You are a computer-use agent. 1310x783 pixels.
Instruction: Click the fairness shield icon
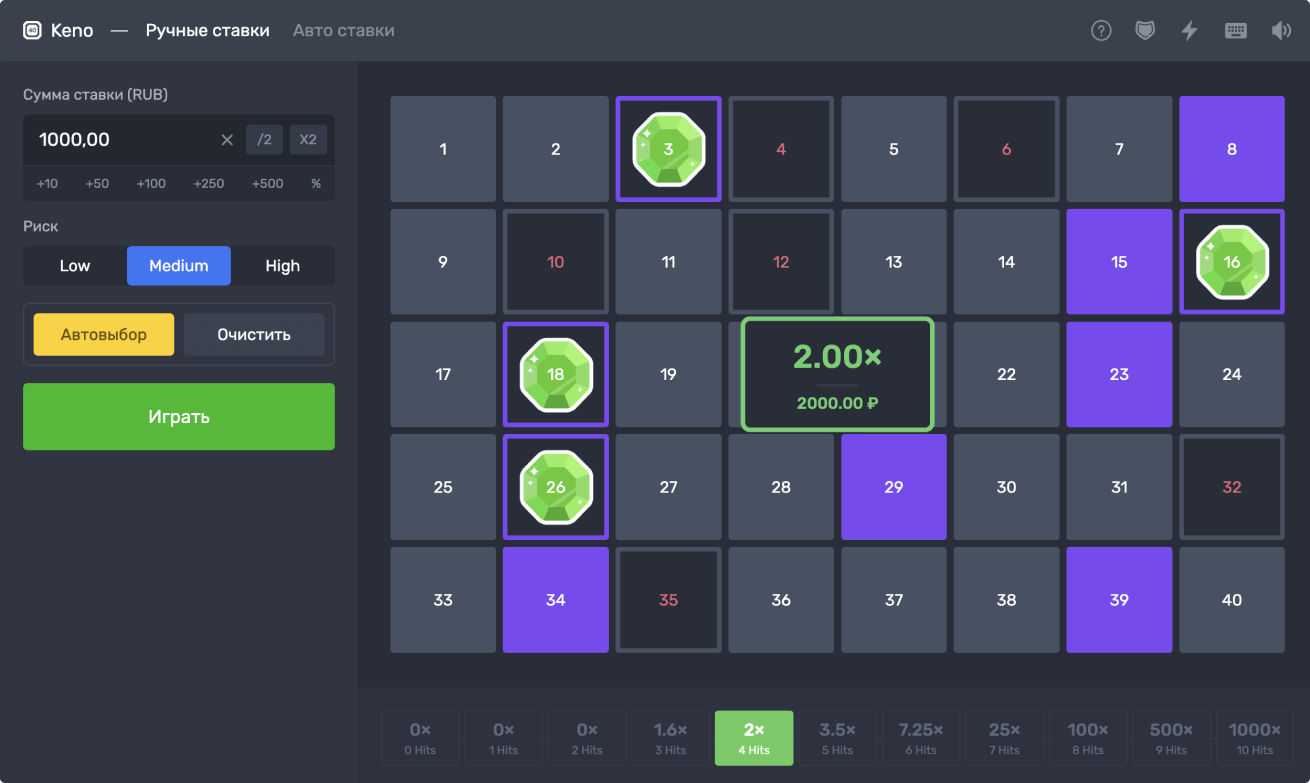(x=1145, y=31)
